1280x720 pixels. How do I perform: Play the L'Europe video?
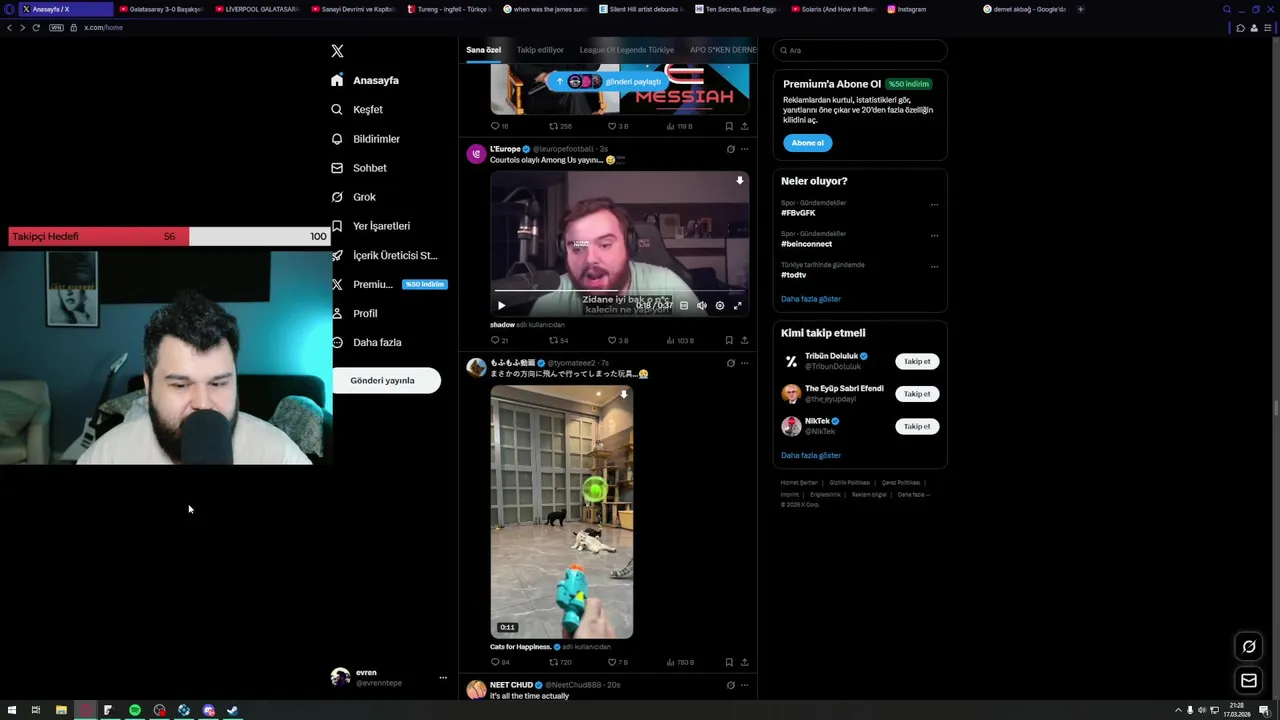[x=501, y=306]
